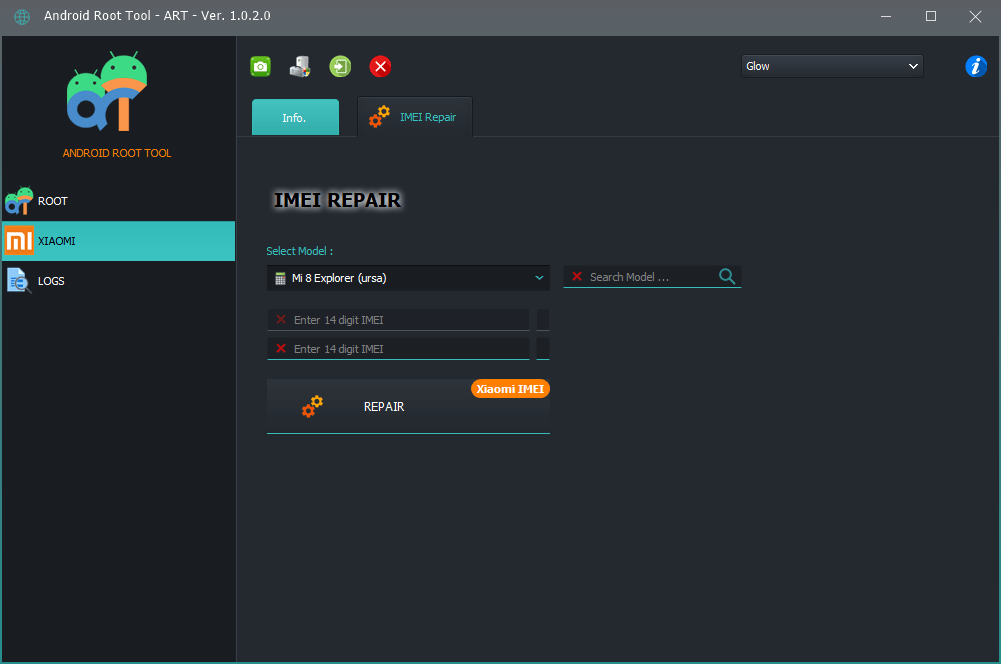Switch to the IMEI Repair tab
1001x664 pixels.
coord(414,116)
